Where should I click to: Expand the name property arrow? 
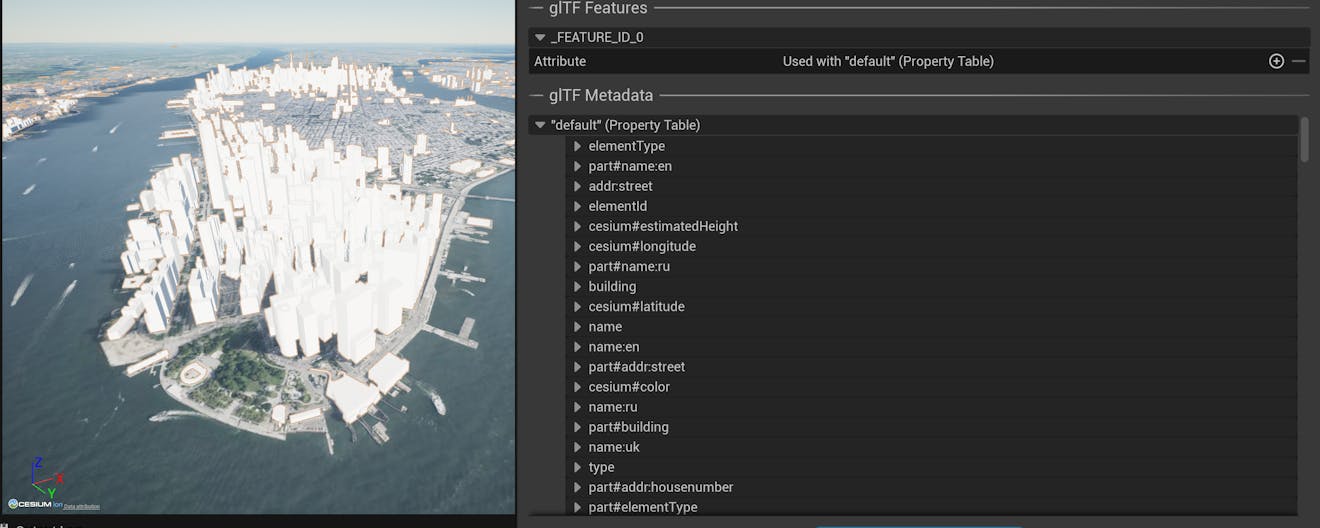578,326
